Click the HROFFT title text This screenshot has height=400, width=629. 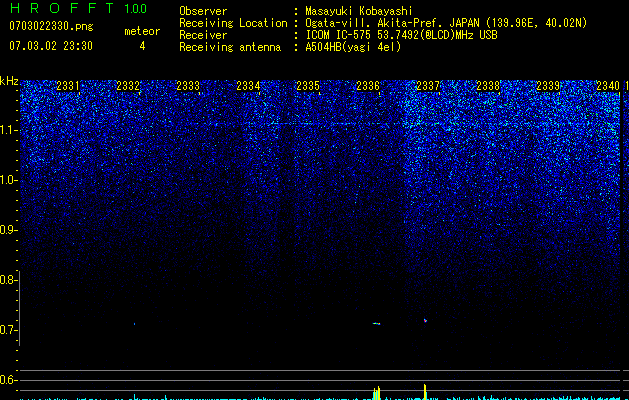pos(62,8)
